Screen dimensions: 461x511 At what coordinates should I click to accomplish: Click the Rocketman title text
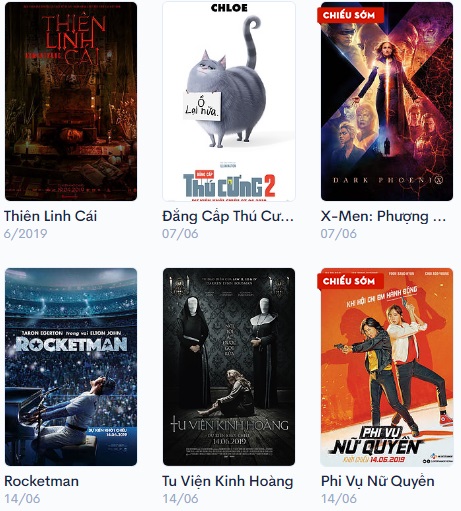click(x=41, y=481)
